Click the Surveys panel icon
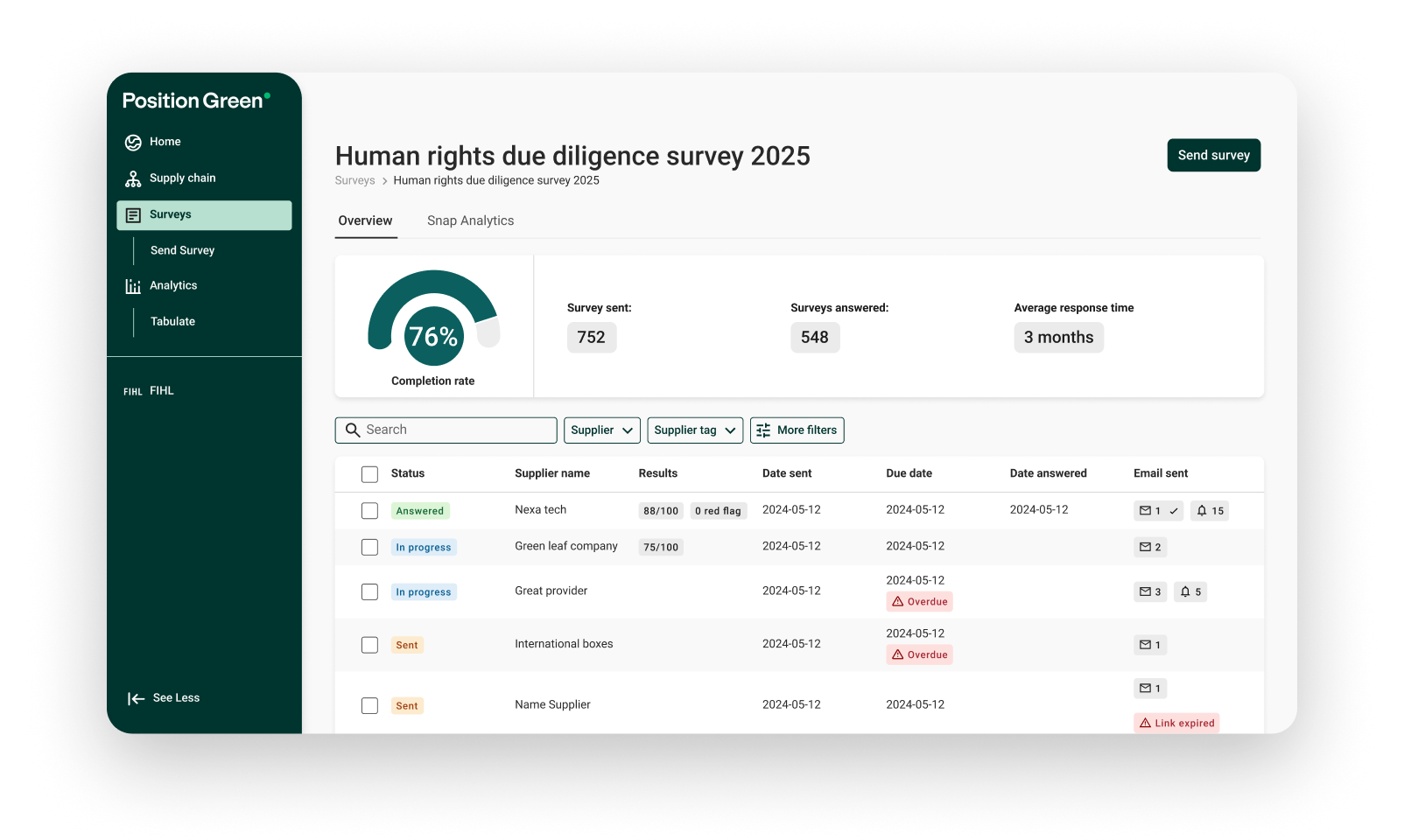This screenshot has width=1404, height=840. (x=133, y=214)
